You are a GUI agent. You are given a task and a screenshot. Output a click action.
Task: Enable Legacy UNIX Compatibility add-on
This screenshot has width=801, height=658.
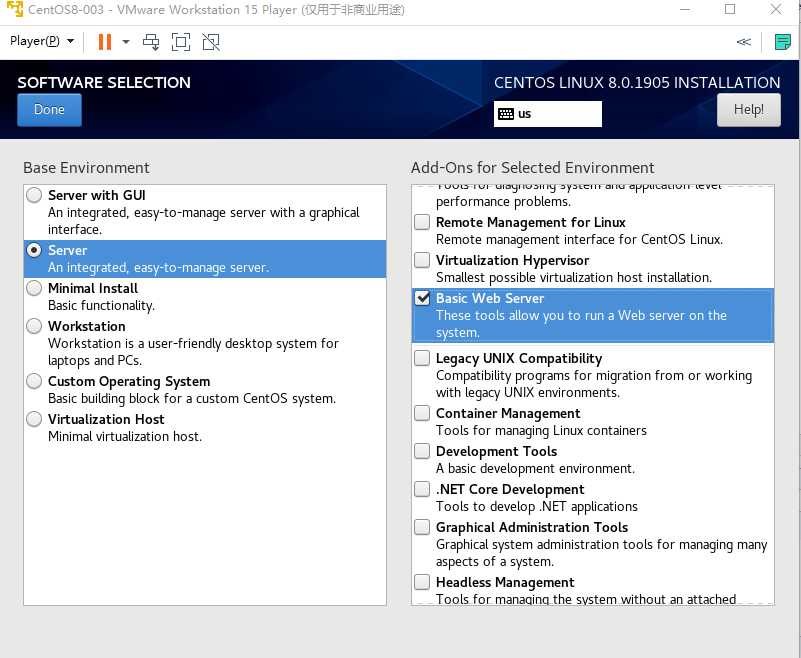422,358
